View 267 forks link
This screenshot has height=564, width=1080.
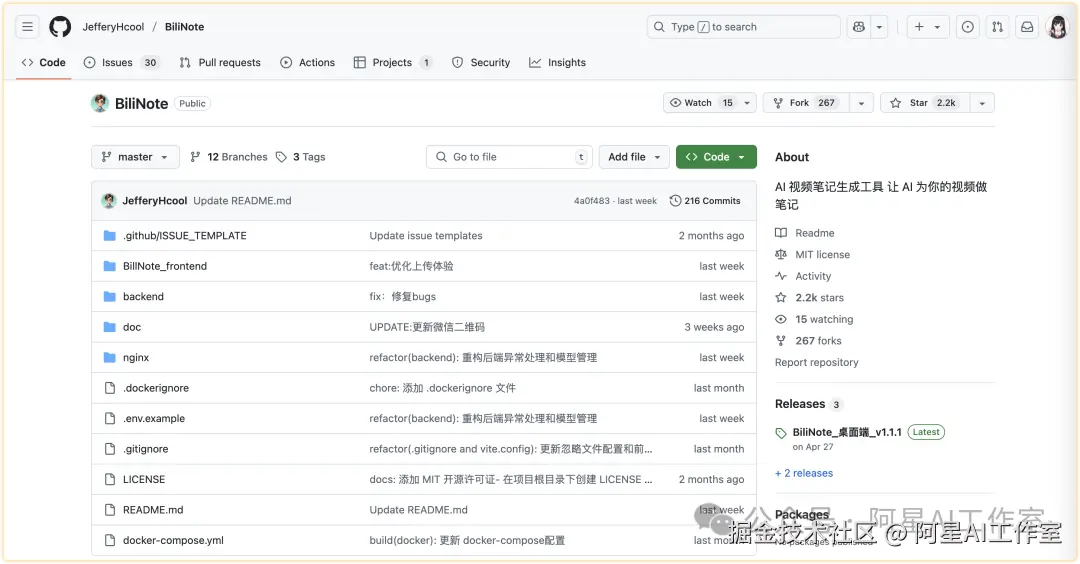coord(808,341)
